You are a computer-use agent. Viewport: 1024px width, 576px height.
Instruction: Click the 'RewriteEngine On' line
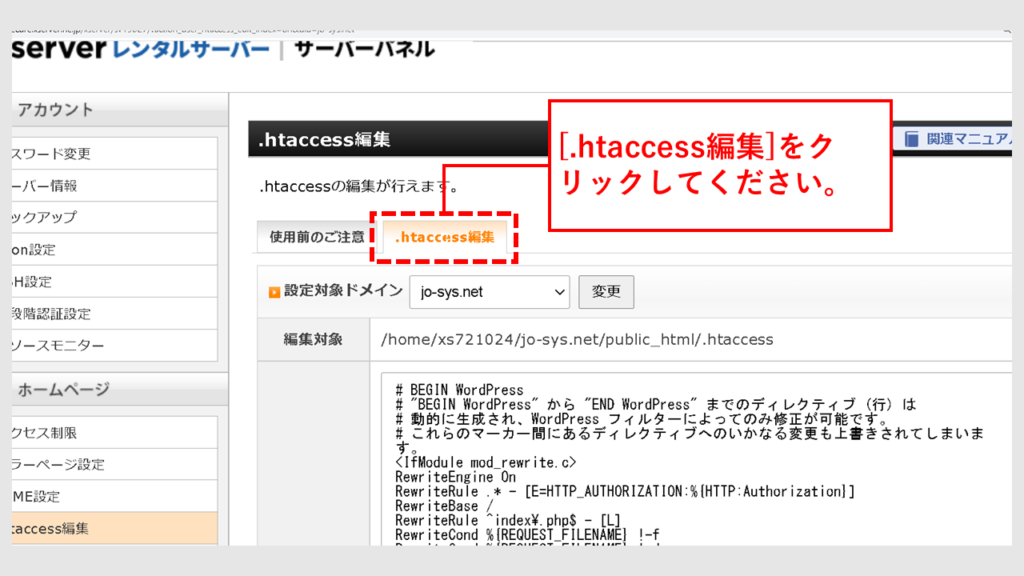[x=455, y=477]
